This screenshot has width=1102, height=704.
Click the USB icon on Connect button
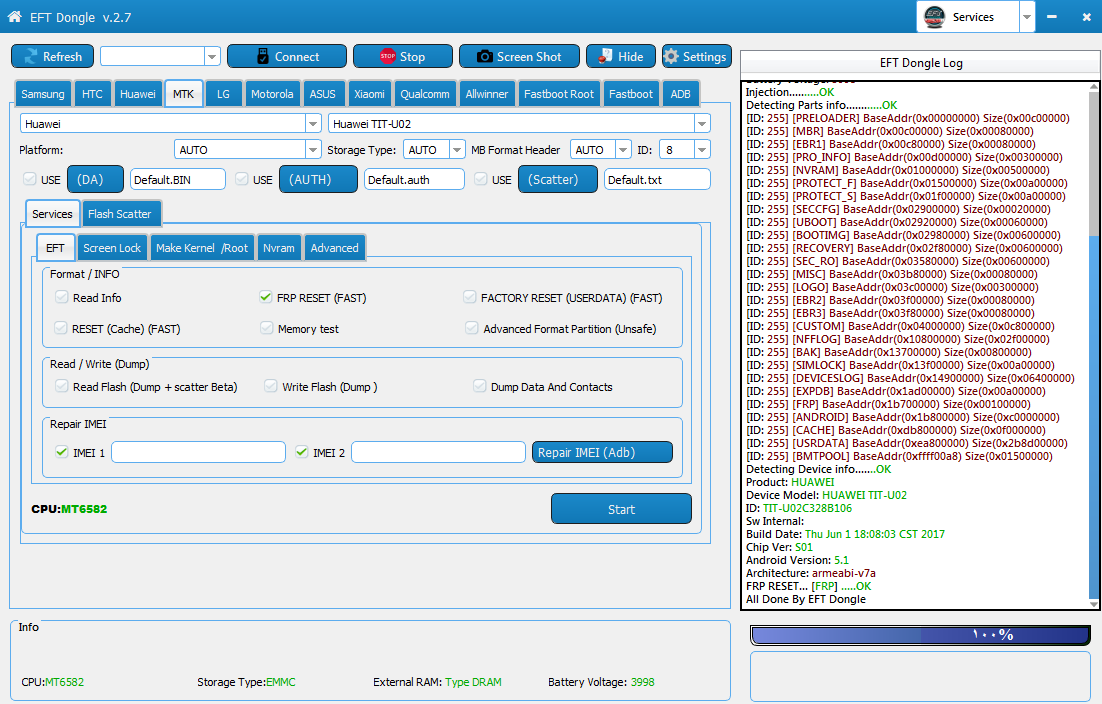[263, 56]
